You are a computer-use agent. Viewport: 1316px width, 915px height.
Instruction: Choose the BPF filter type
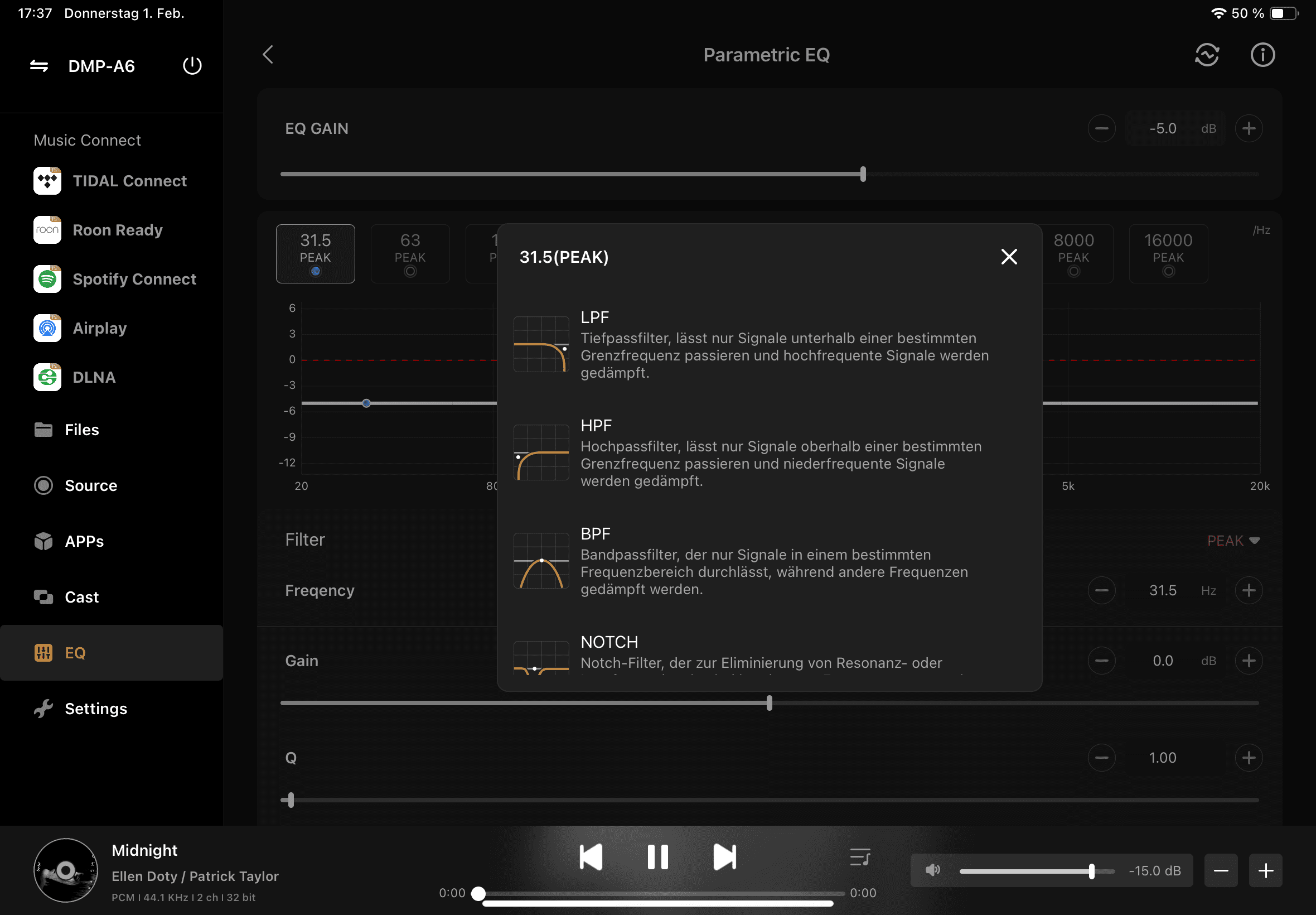(x=769, y=561)
